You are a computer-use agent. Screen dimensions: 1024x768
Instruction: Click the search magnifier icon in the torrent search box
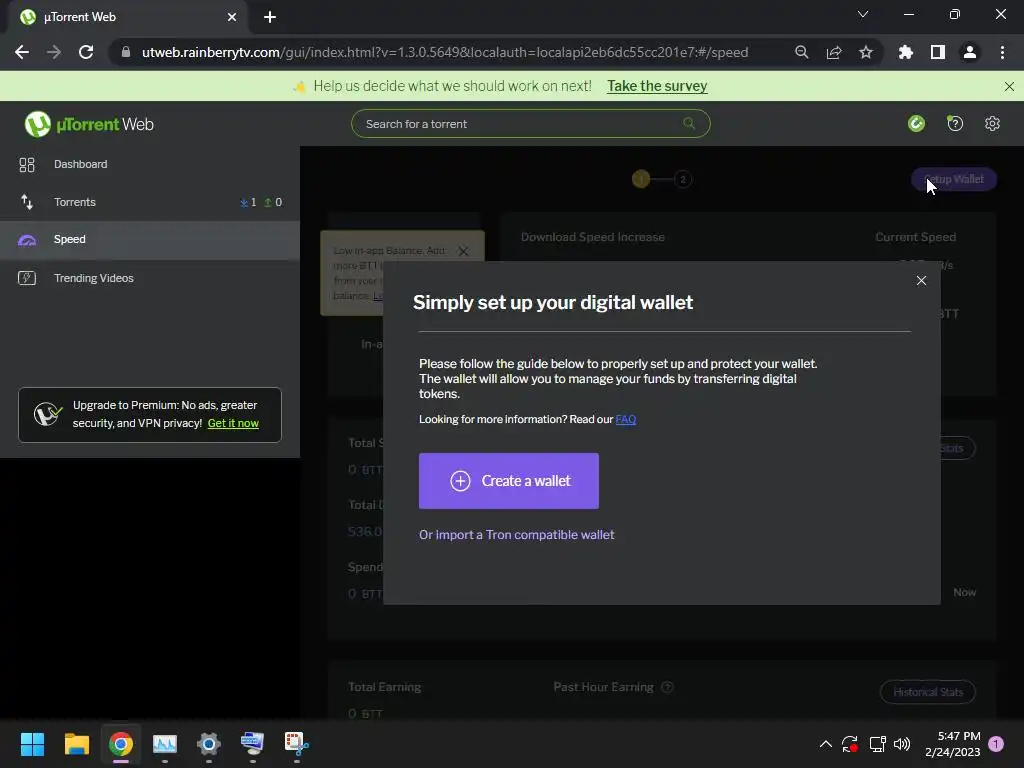(688, 123)
